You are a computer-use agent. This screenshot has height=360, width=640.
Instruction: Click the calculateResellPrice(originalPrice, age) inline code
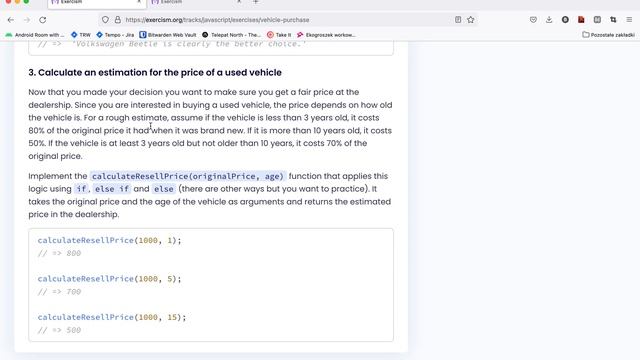coord(188,176)
